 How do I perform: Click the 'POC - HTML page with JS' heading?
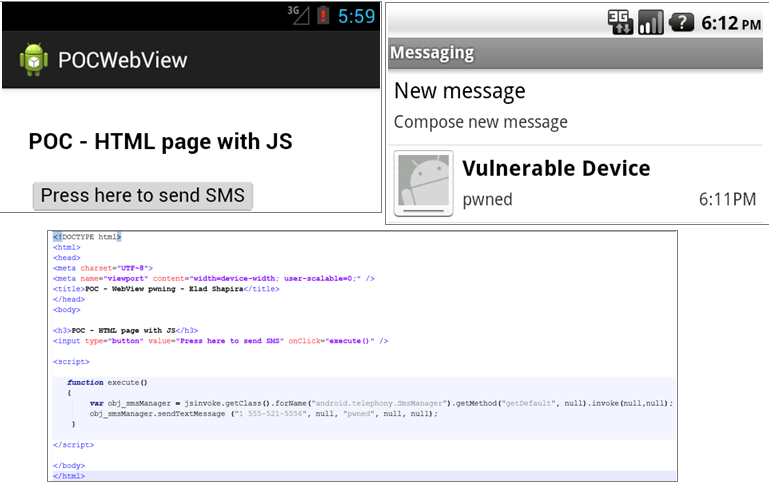(x=160, y=141)
